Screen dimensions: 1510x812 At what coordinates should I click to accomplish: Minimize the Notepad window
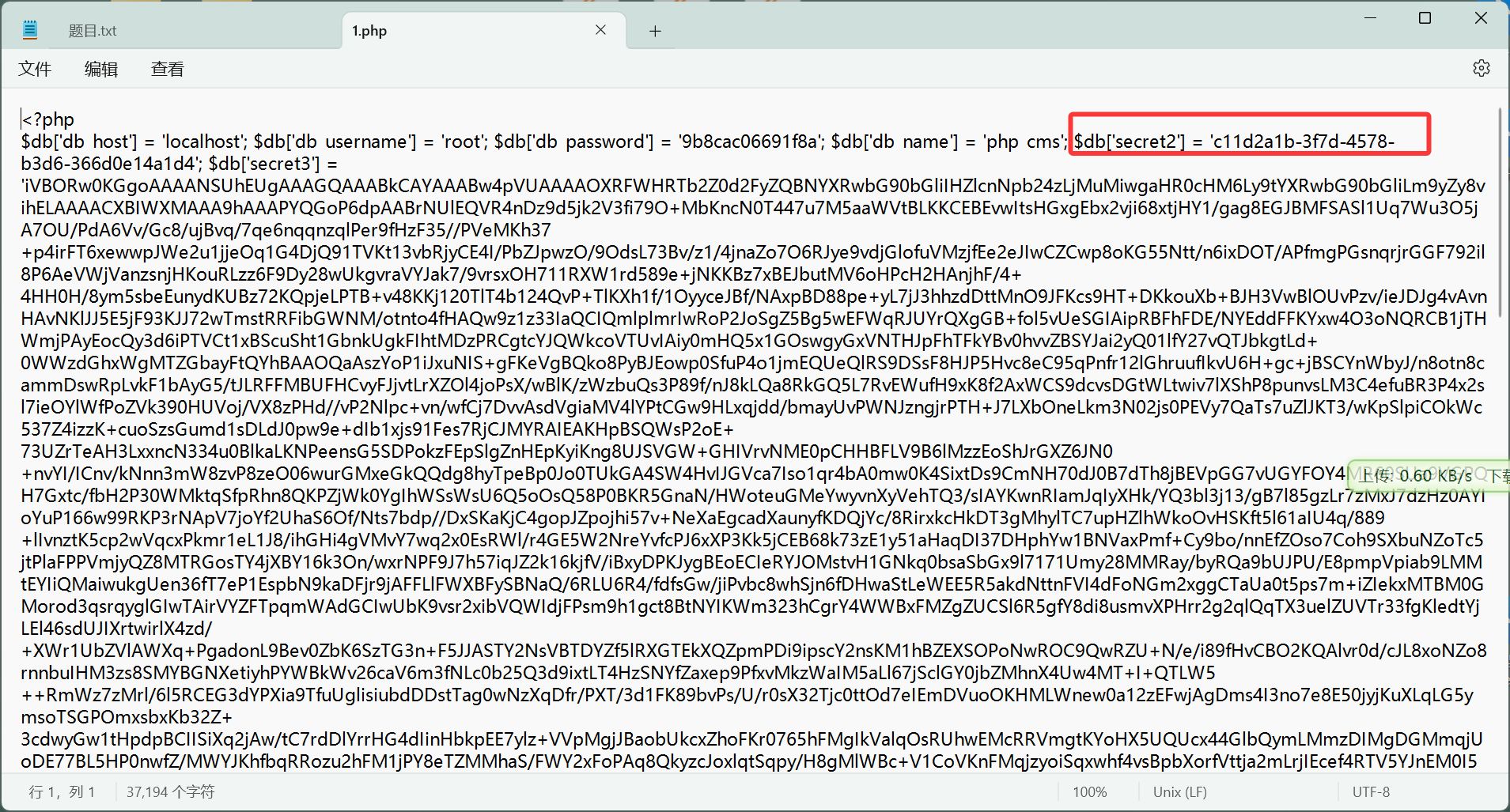pos(1370,17)
